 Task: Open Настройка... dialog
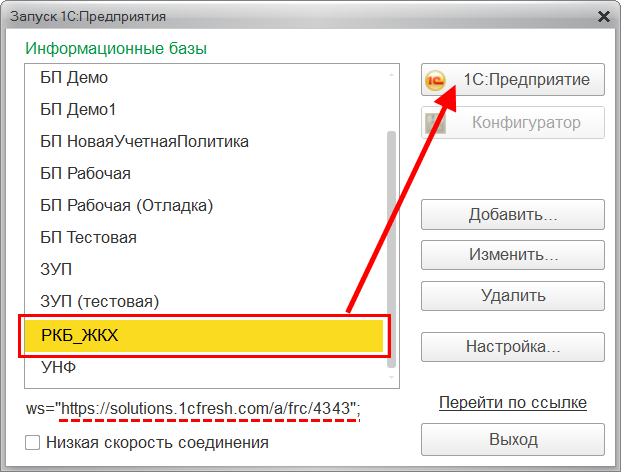513,347
